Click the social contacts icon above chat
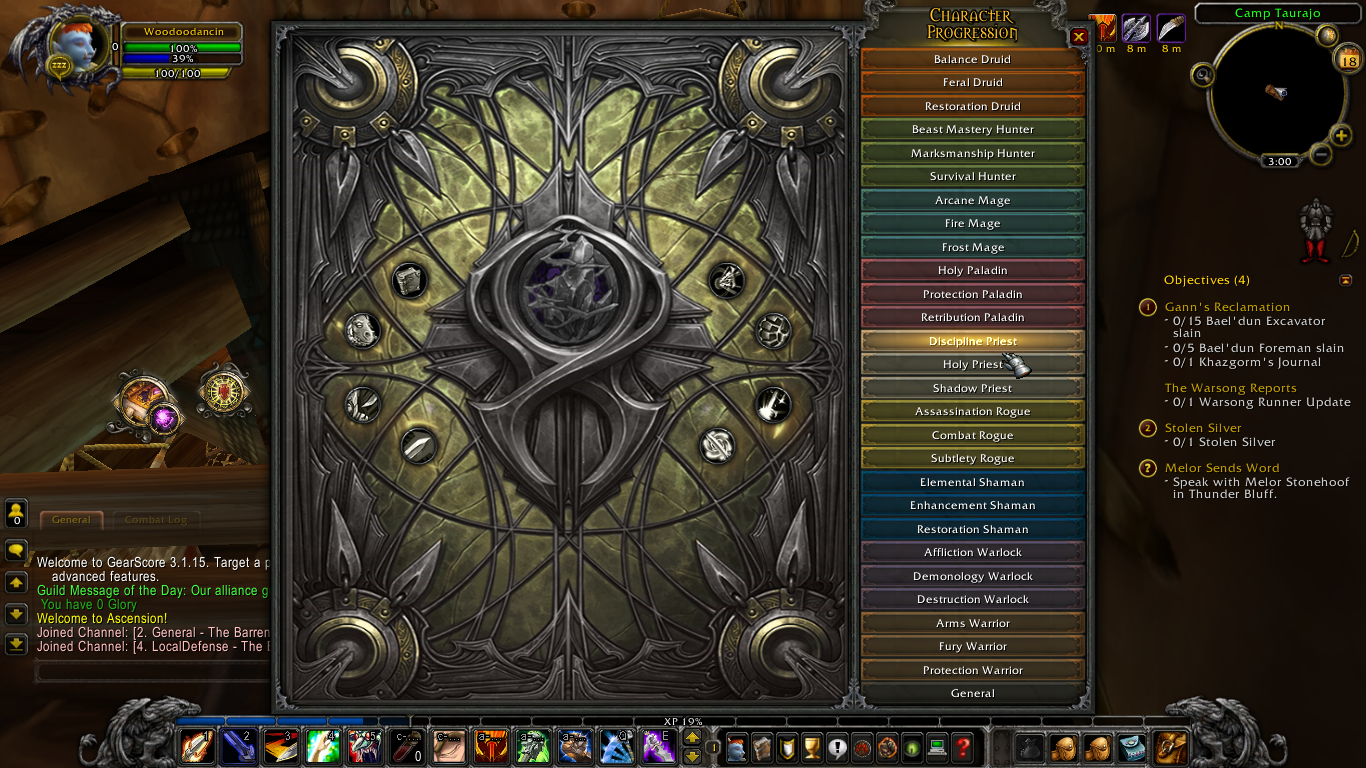Viewport: 1366px width, 768px height. [x=16, y=514]
